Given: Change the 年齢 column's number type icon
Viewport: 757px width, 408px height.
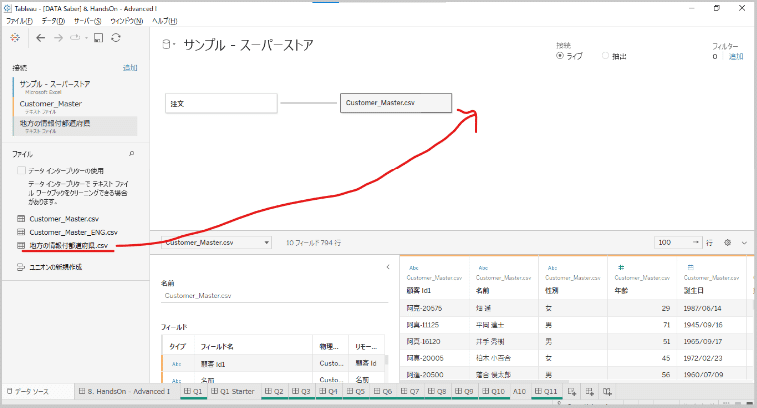Looking at the screenshot, I should tap(621, 267).
